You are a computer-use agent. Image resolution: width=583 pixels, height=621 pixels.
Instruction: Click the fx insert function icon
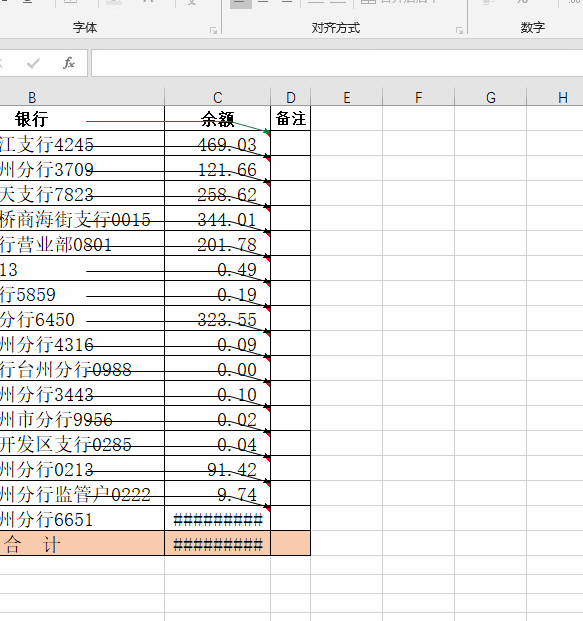(69, 63)
